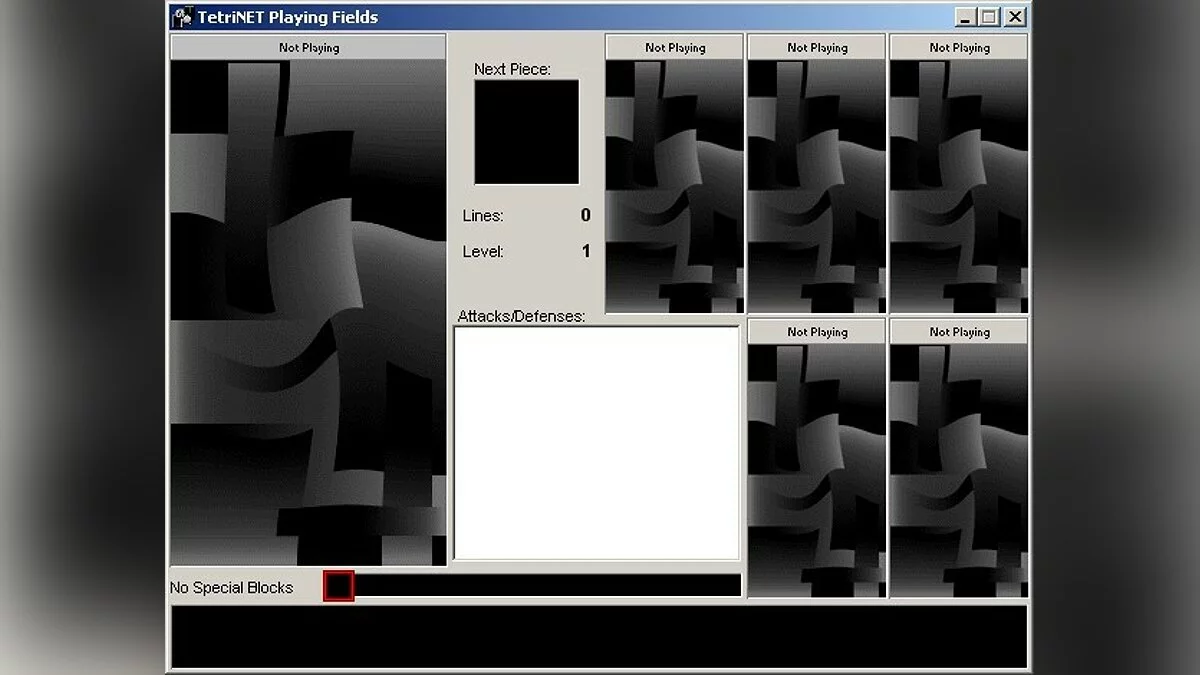Click the No Special Blocks label
The width and height of the screenshot is (1200, 675).
pos(231,587)
